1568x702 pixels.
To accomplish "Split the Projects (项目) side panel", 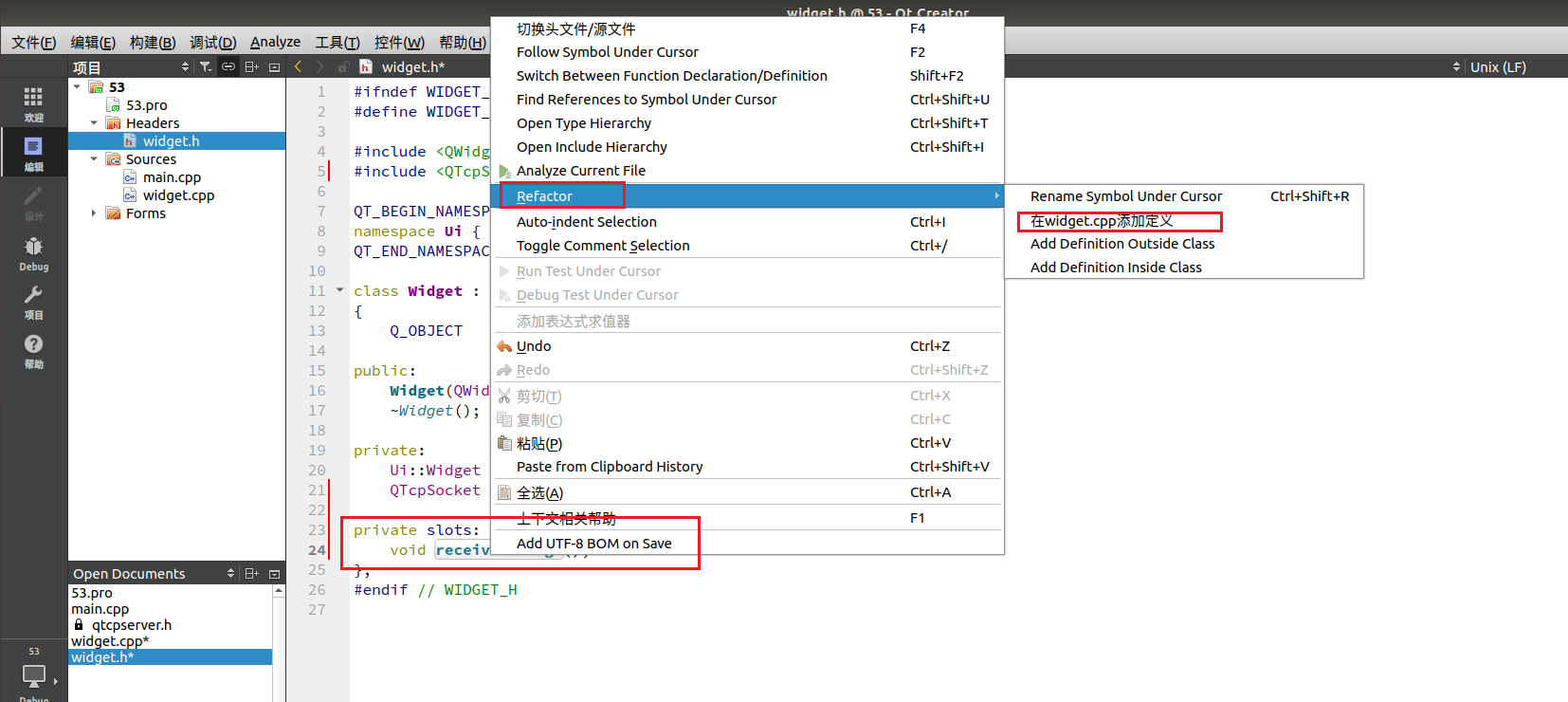I will 251,66.
